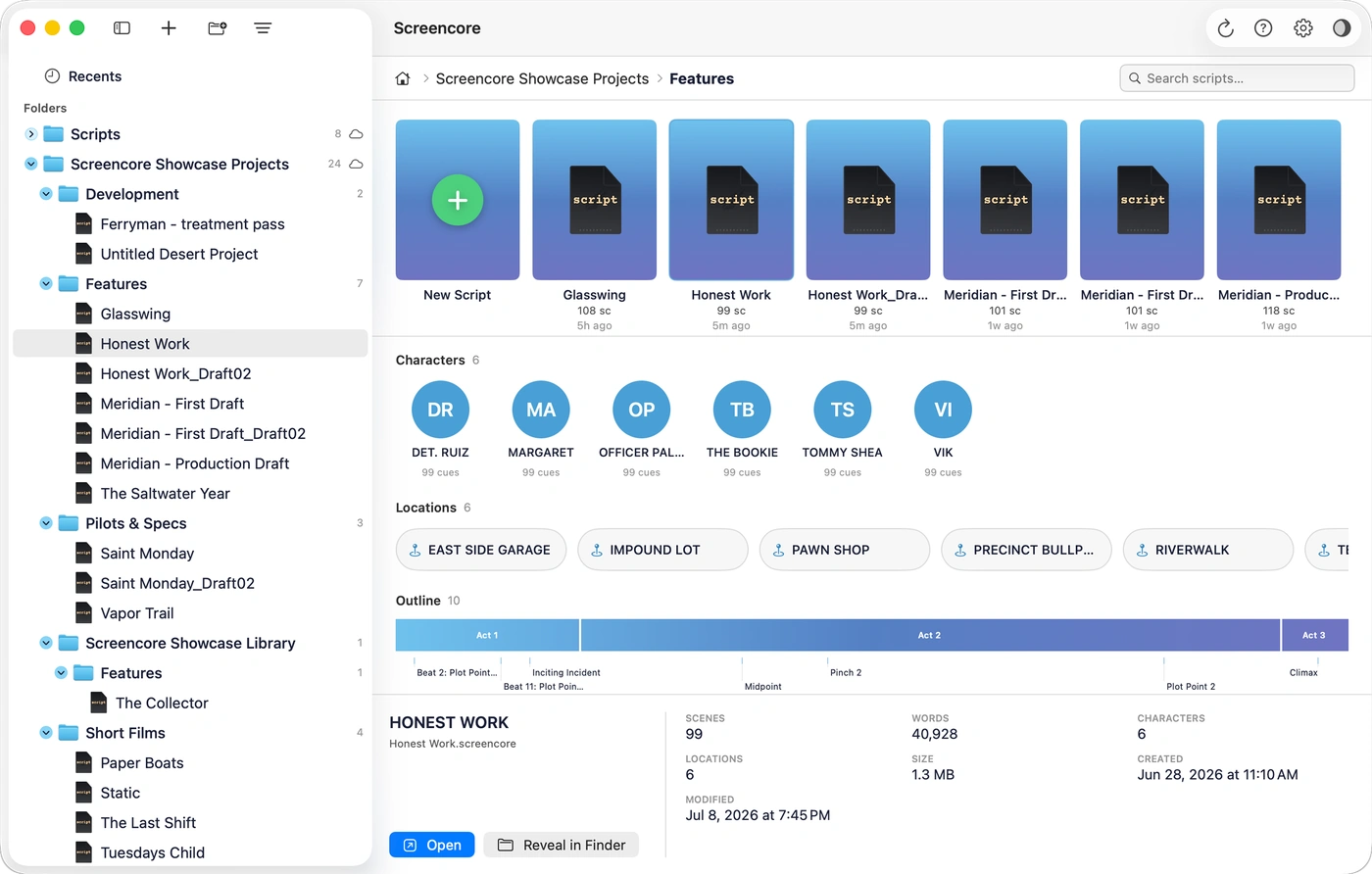Reveal Honest Work in Finder

[x=562, y=845]
